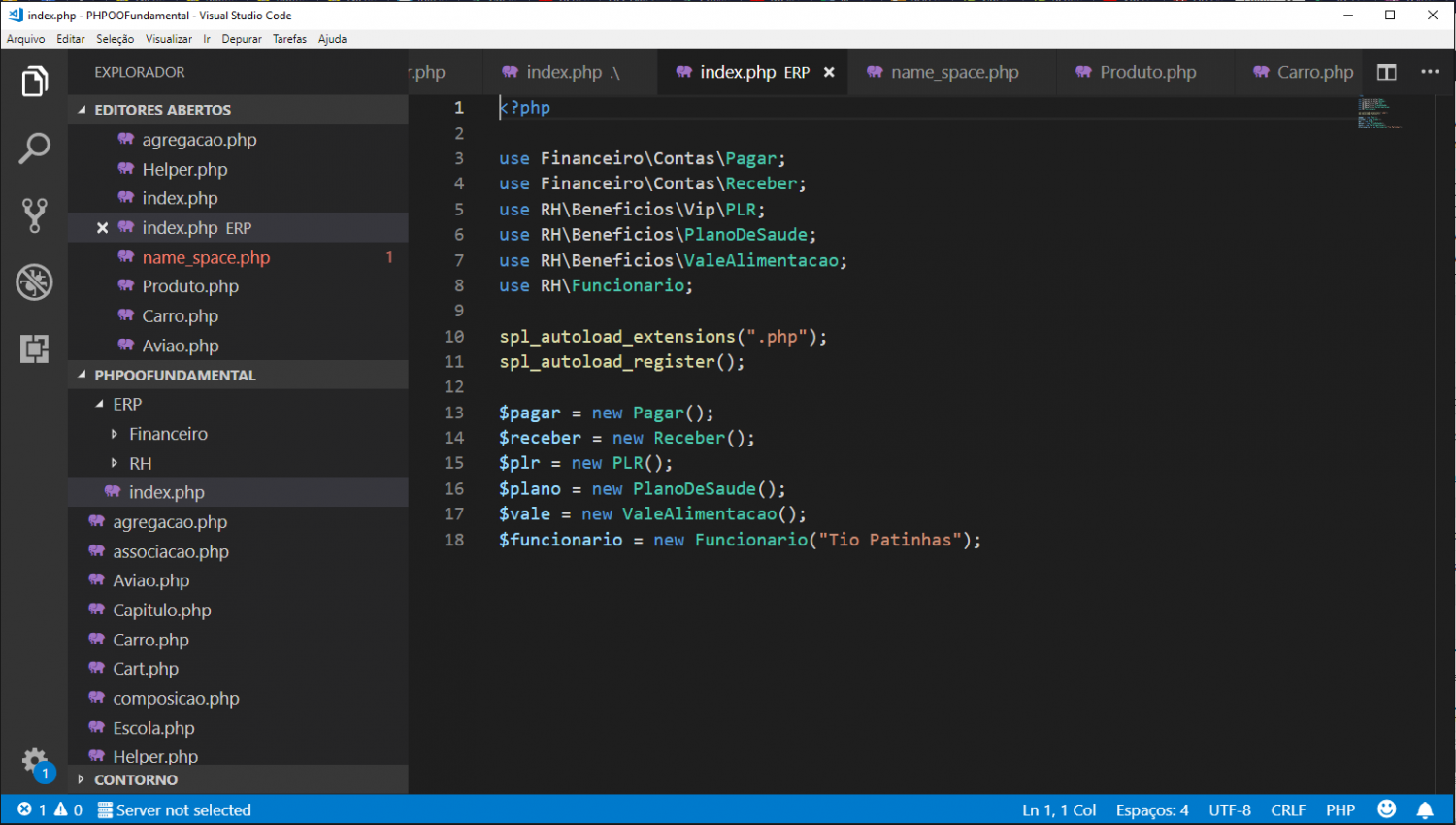Open Escola.php in file tree
Viewport: 1456px width, 825px height.
(x=238, y=728)
